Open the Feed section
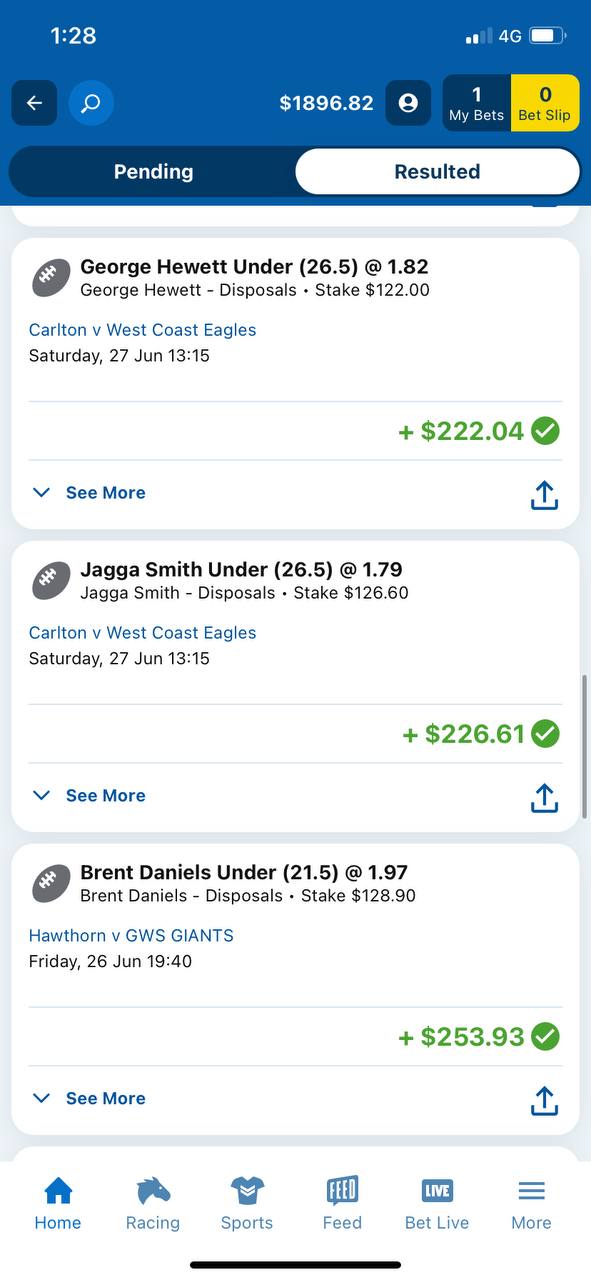 342,1203
